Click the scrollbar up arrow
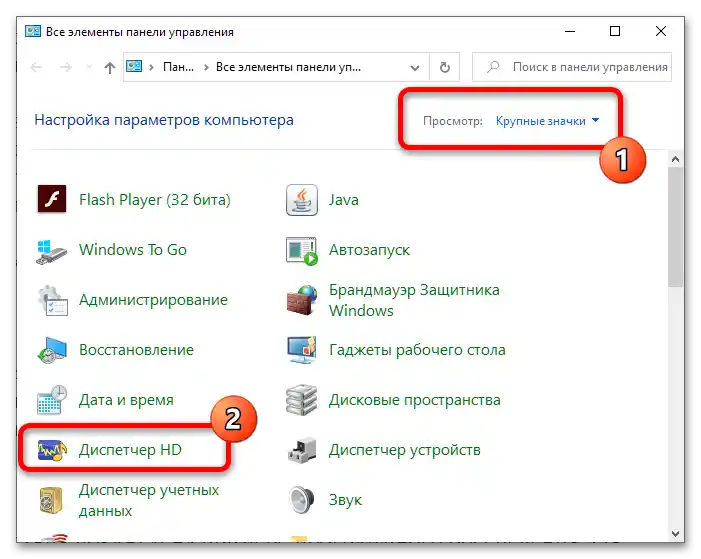The image size is (701, 559). pyautogui.click(x=675, y=160)
